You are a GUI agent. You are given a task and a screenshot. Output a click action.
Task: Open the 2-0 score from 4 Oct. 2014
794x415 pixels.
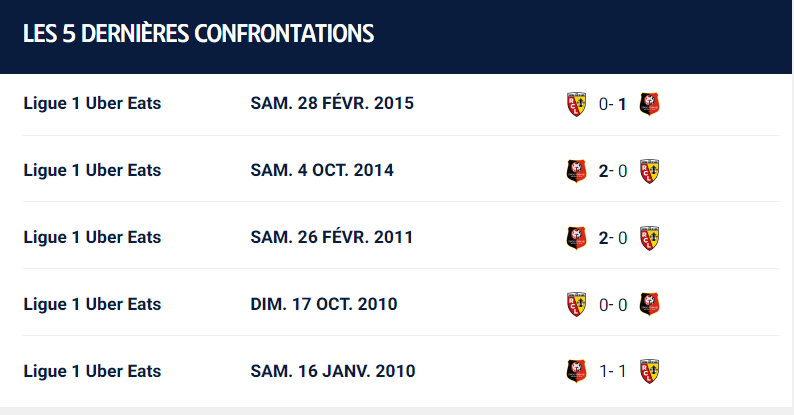pyautogui.click(x=613, y=171)
